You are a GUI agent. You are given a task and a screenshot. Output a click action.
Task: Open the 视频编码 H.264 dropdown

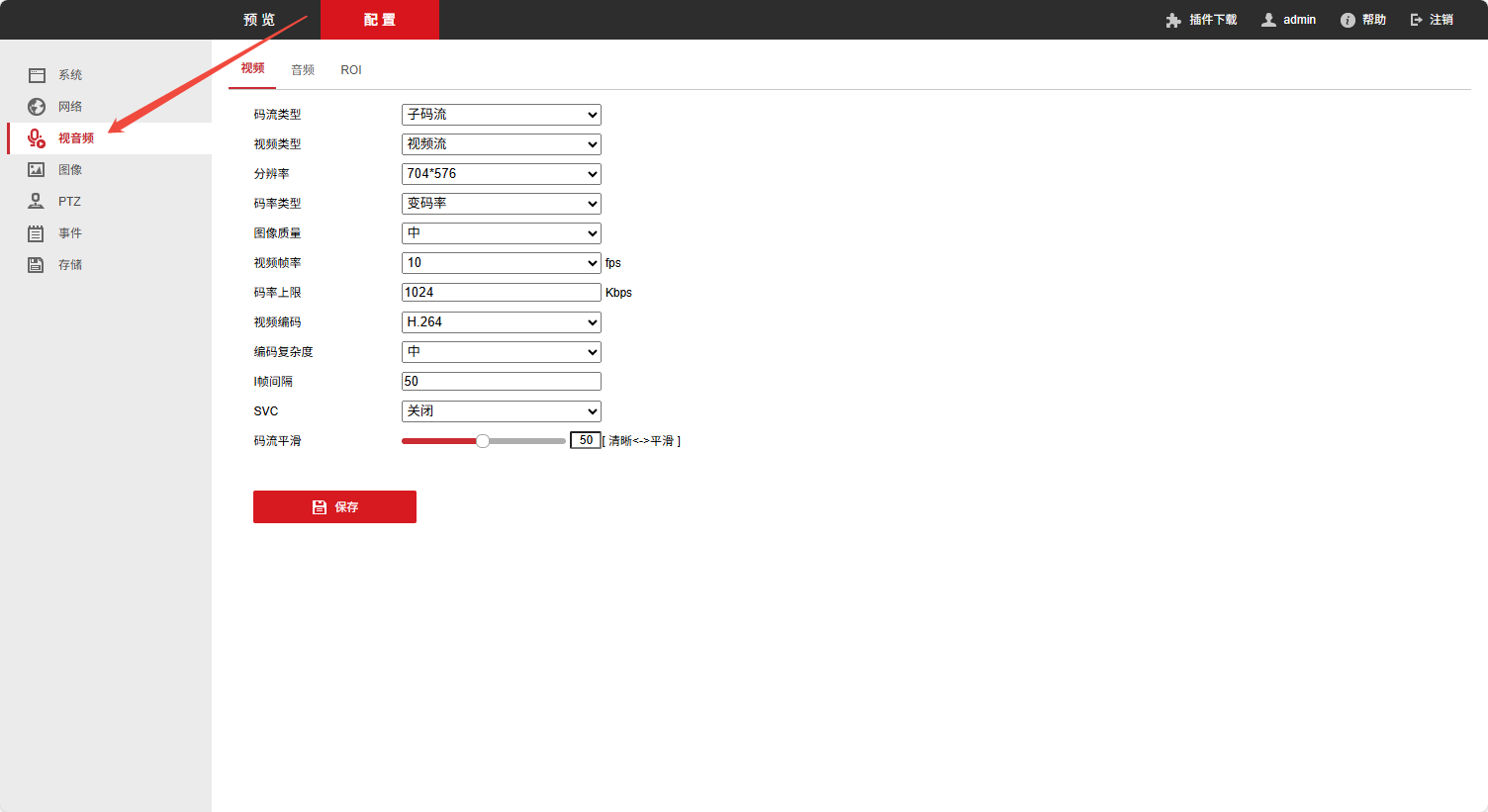pos(501,322)
